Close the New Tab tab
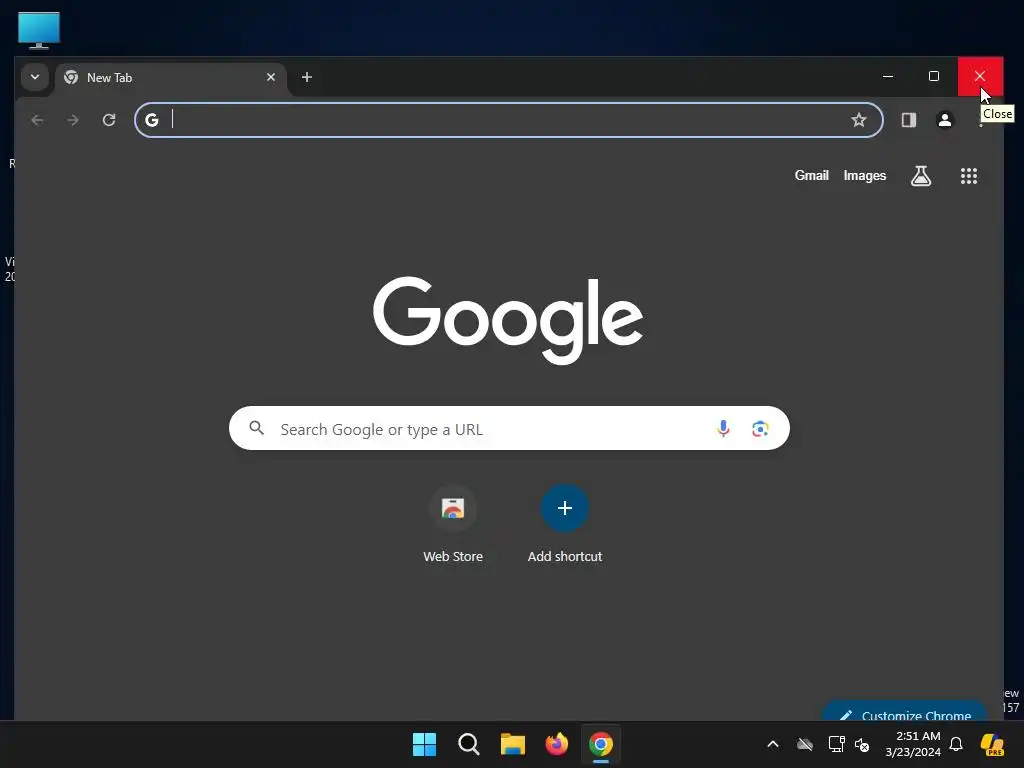This screenshot has height=768, width=1024. [x=271, y=77]
